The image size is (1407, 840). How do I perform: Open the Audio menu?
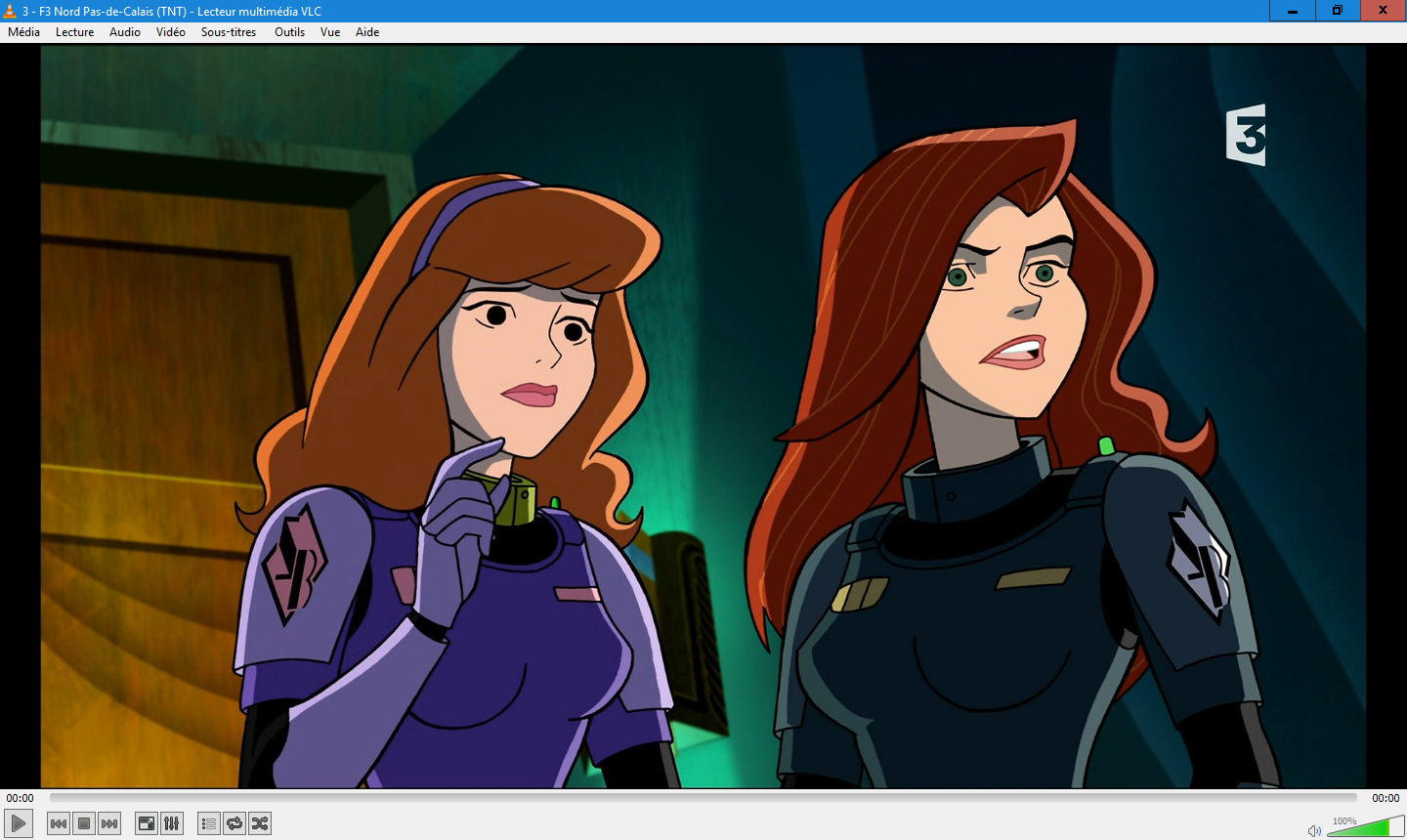tap(125, 32)
